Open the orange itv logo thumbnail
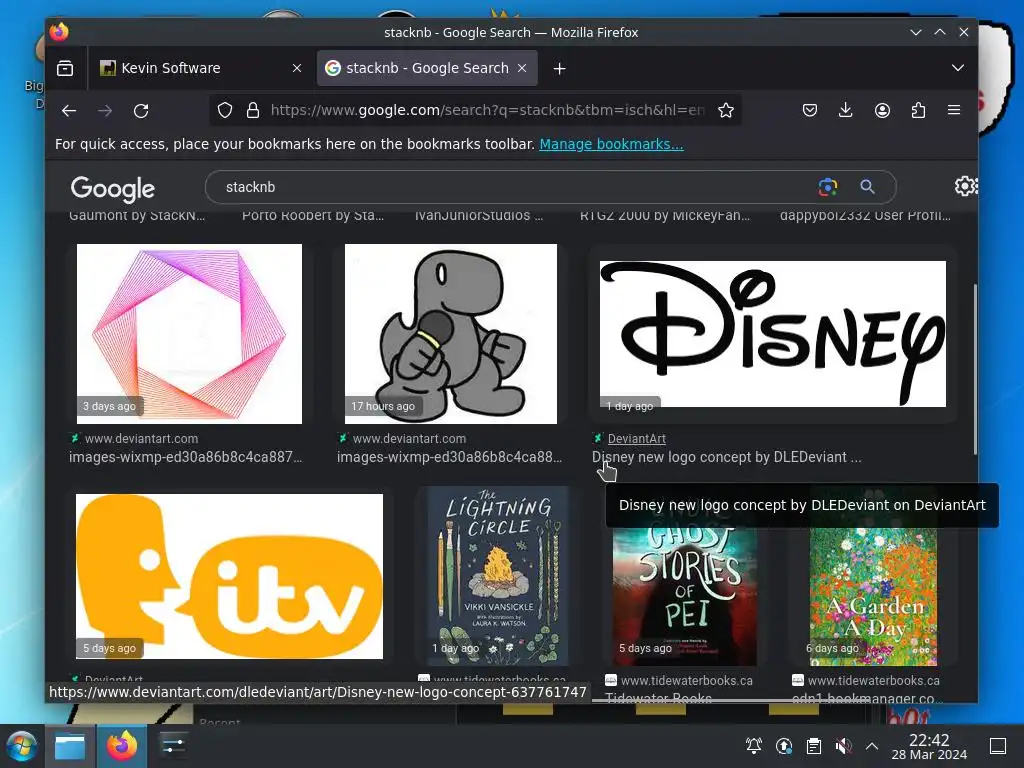1024x768 pixels. (x=229, y=576)
